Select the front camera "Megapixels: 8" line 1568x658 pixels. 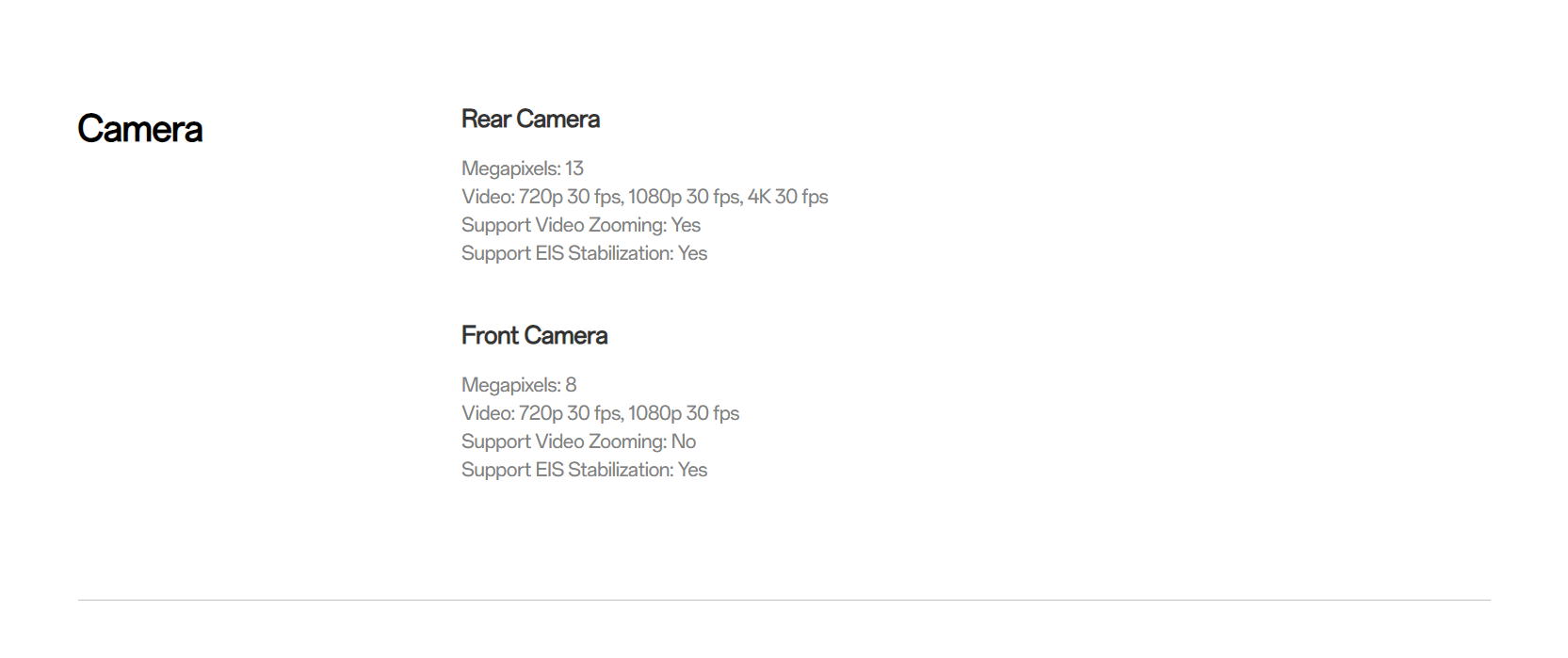click(x=518, y=385)
